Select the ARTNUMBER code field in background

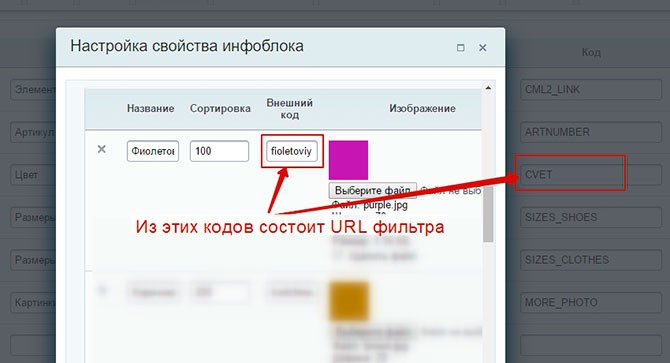[591, 132]
